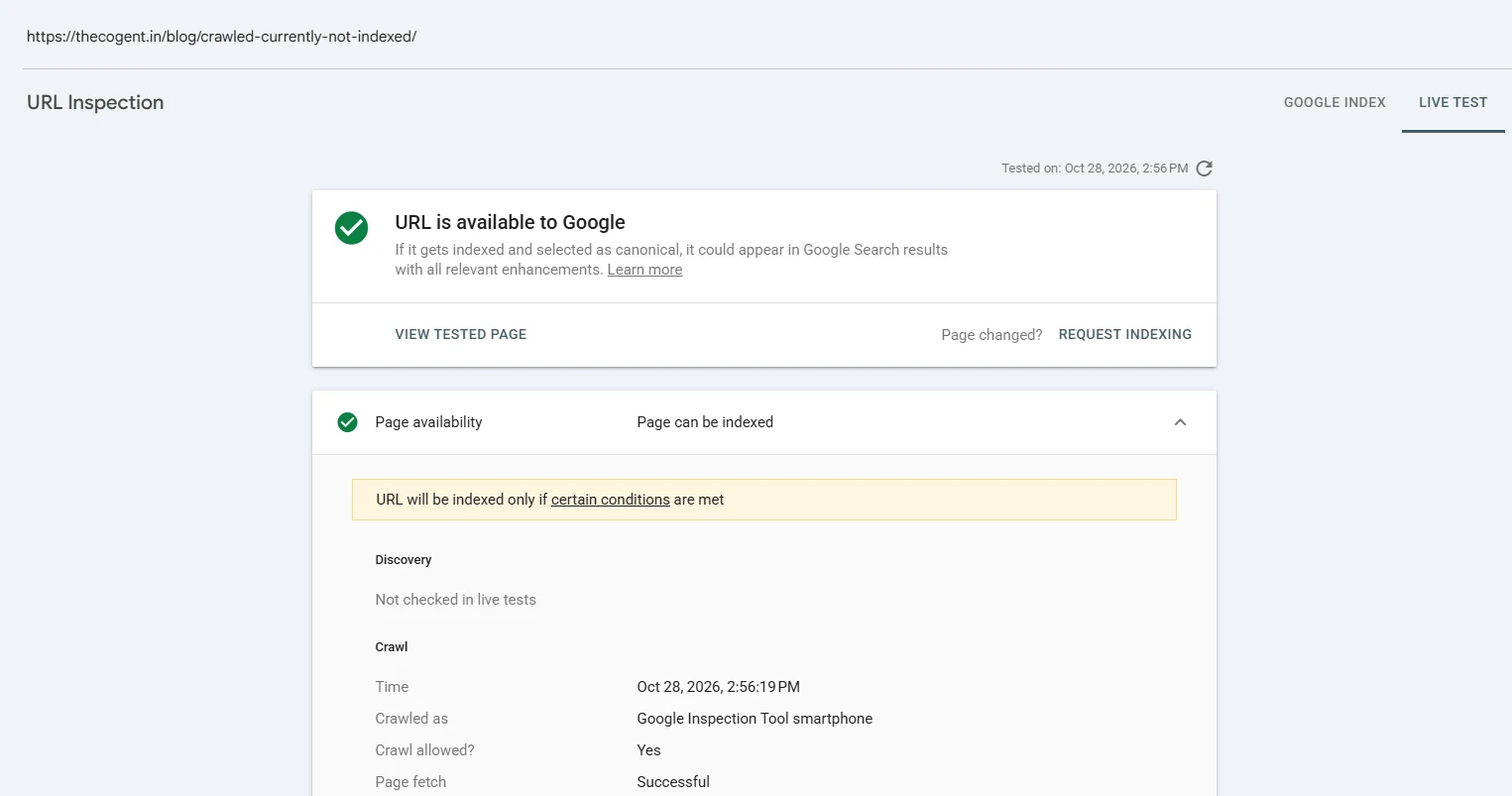Image resolution: width=1512 pixels, height=796 pixels.
Task: Click the Crawled as label
Action: 411,719
